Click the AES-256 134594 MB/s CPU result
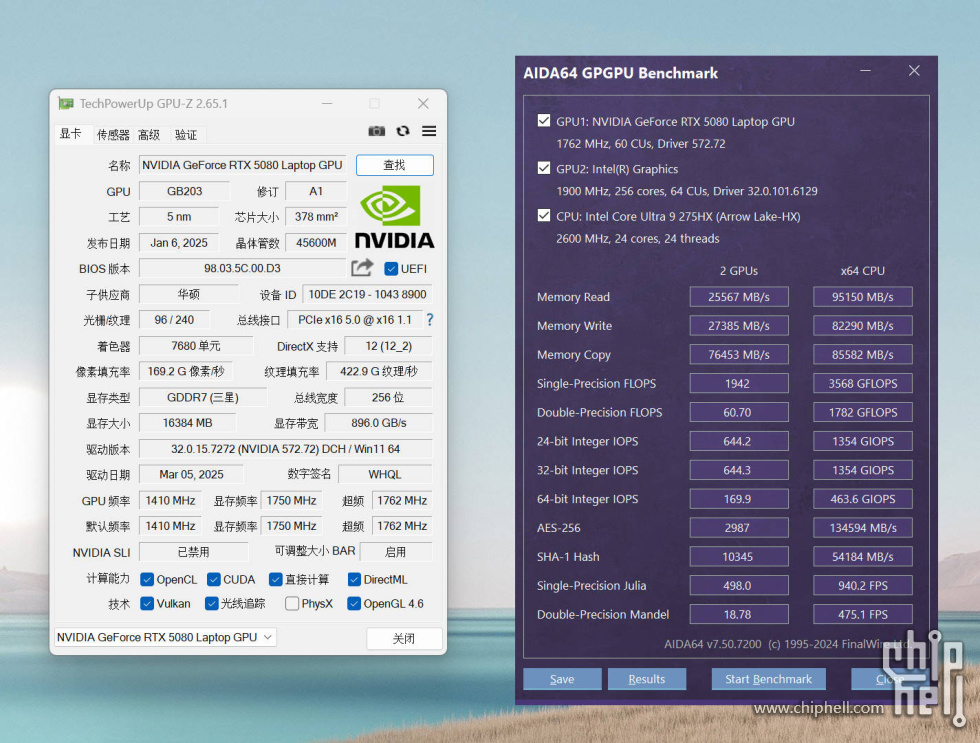Image resolution: width=980 pixels, height=743 pixels. coord(862,527)
